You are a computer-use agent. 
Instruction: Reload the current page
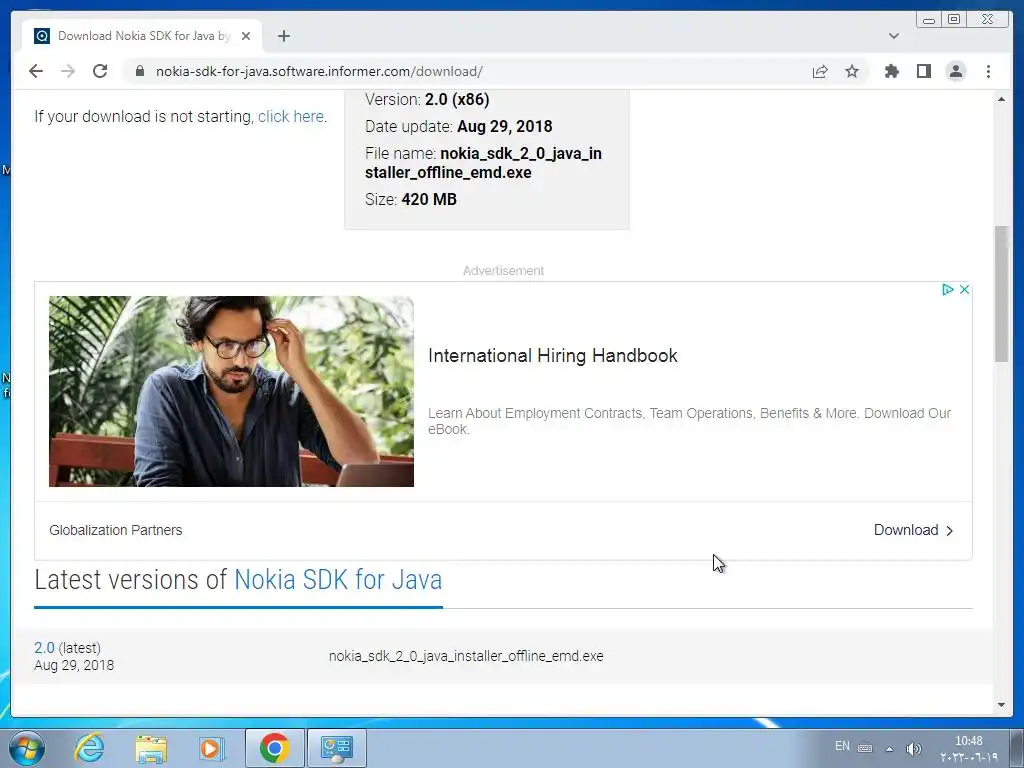(x=100, y=71)
